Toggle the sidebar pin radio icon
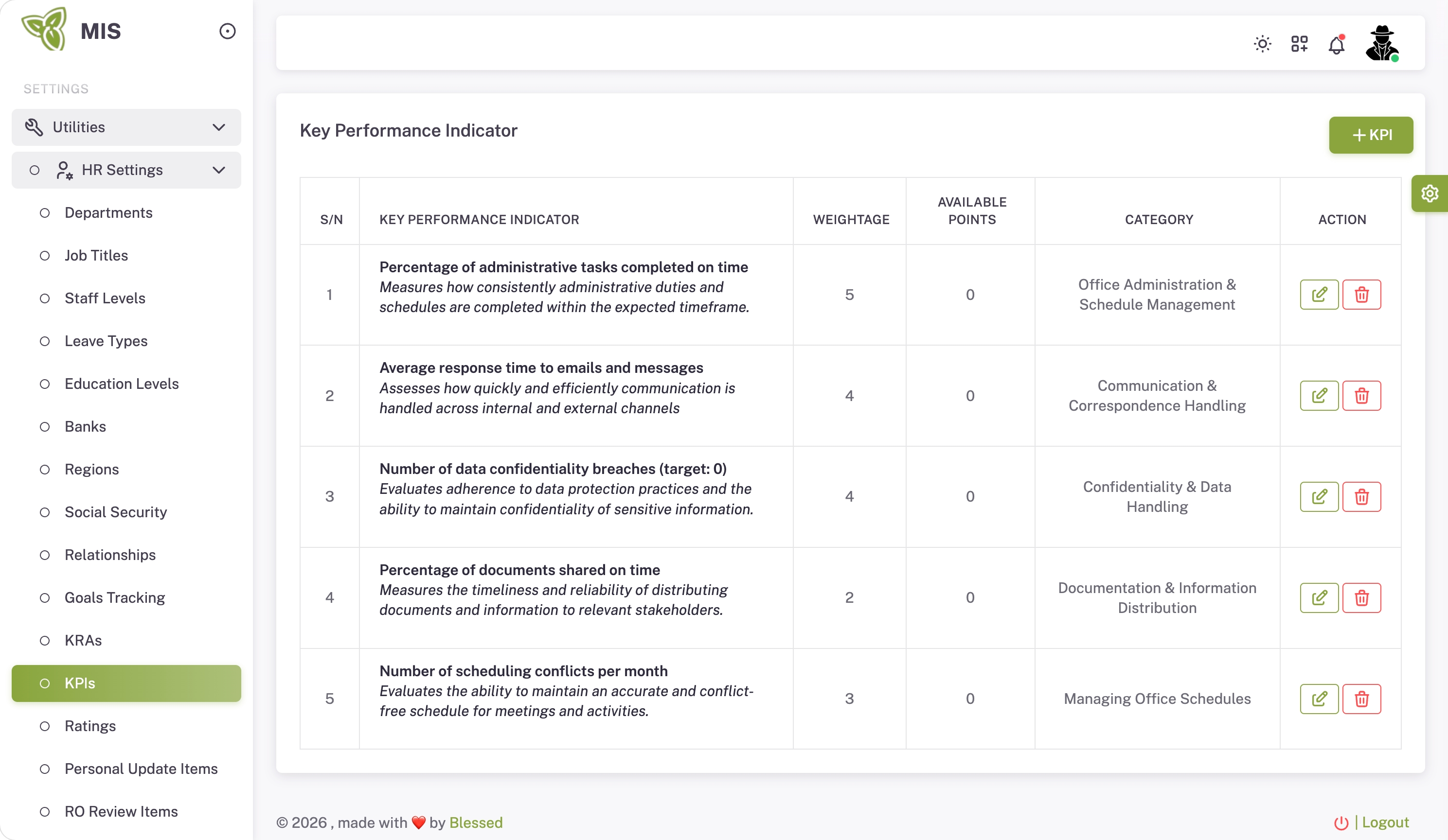The image size is (1448, 840). coord(228,31)
